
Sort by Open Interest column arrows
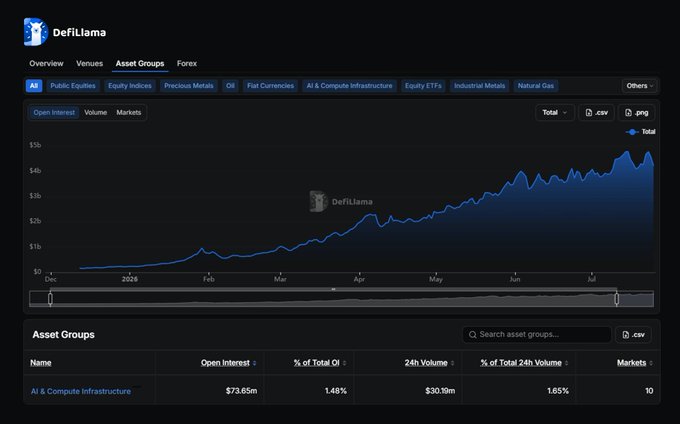pos(255,363)
